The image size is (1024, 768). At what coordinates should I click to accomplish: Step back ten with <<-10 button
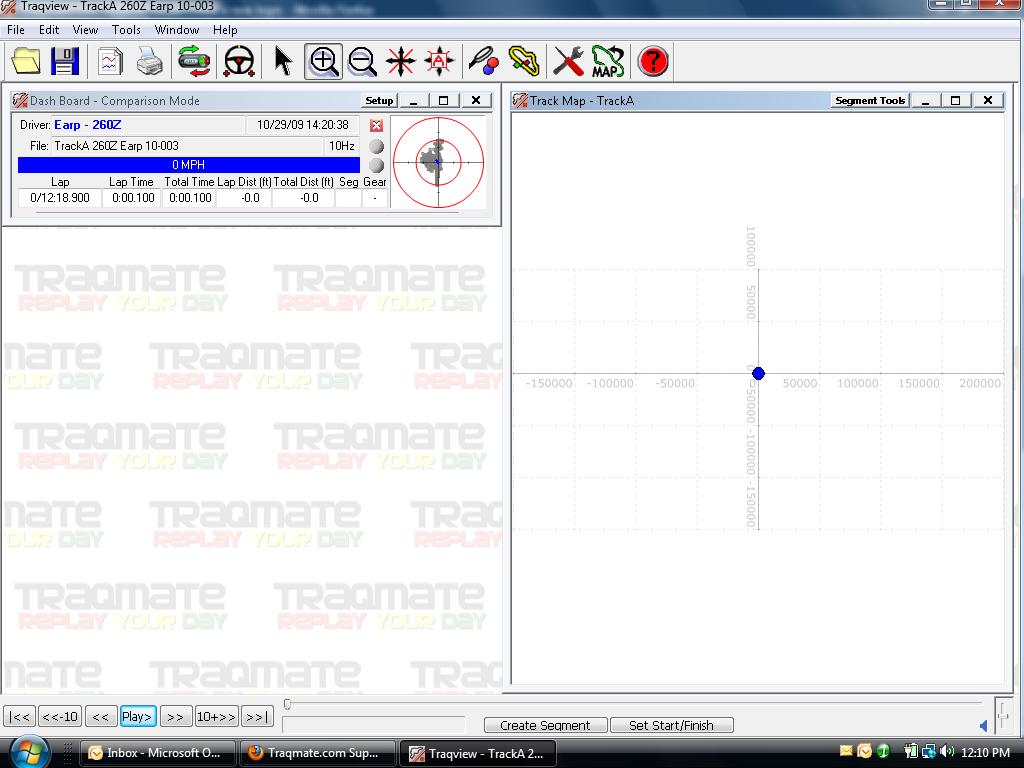point(60,717)
